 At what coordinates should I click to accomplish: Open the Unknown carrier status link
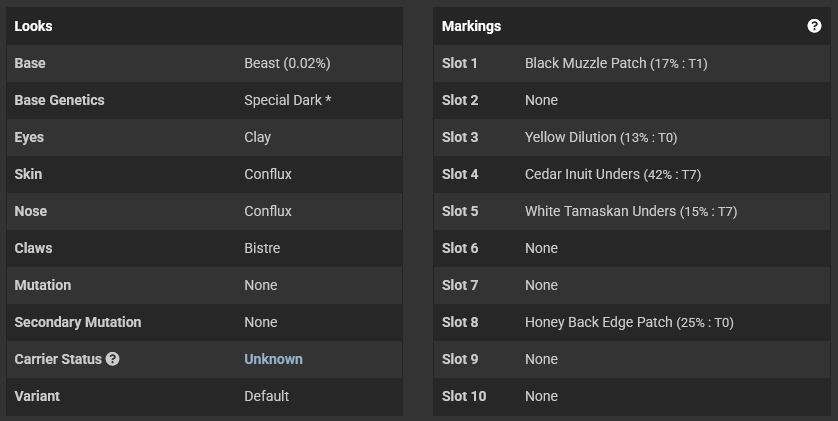point(273,359)
